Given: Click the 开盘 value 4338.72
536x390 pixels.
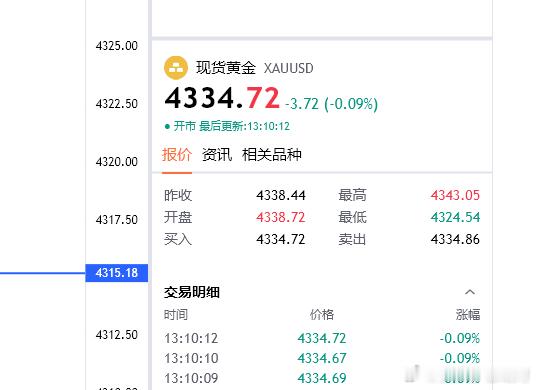Looking at the screenshot, I should coord(281,217).
